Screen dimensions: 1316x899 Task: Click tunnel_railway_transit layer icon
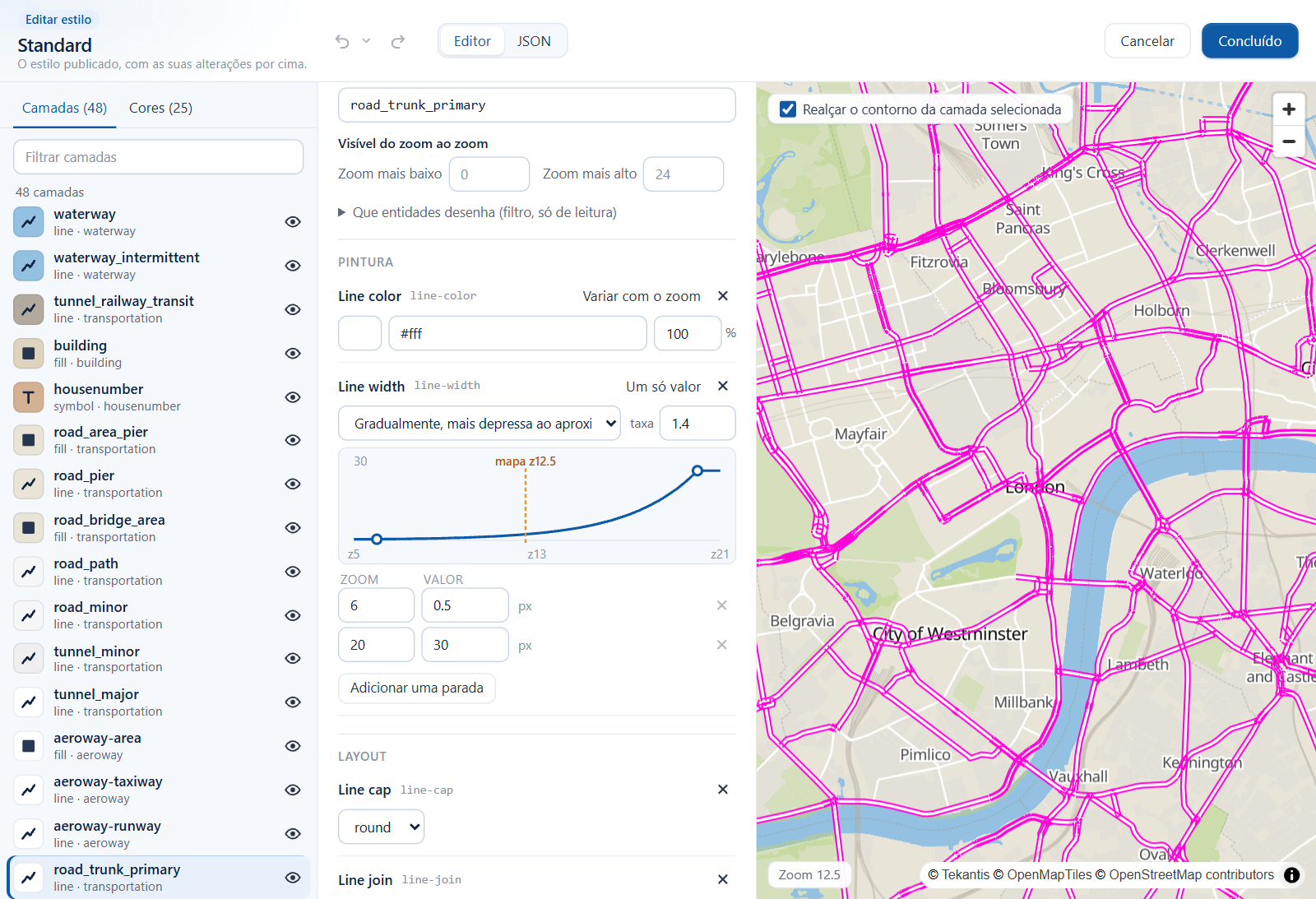(29, 309)
